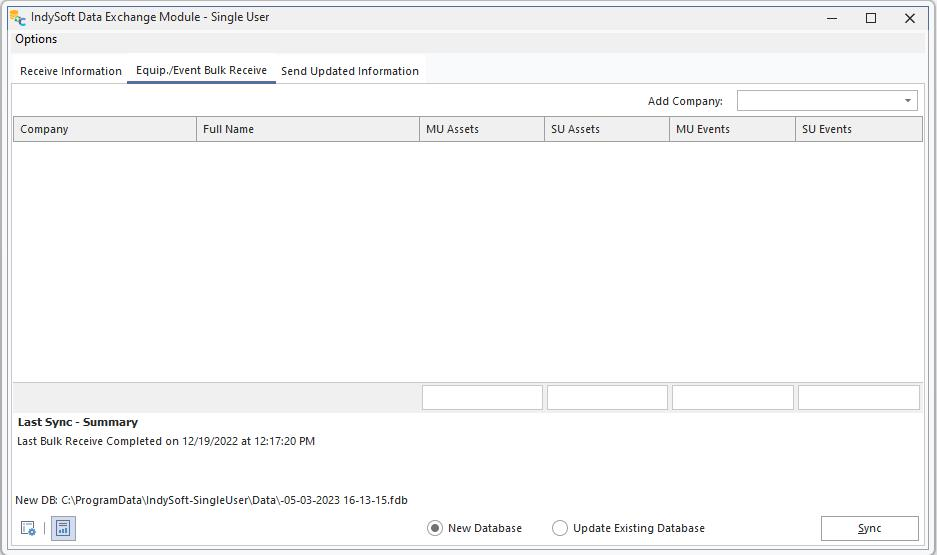Click the MU Events column header

click(x=732, y=129)
